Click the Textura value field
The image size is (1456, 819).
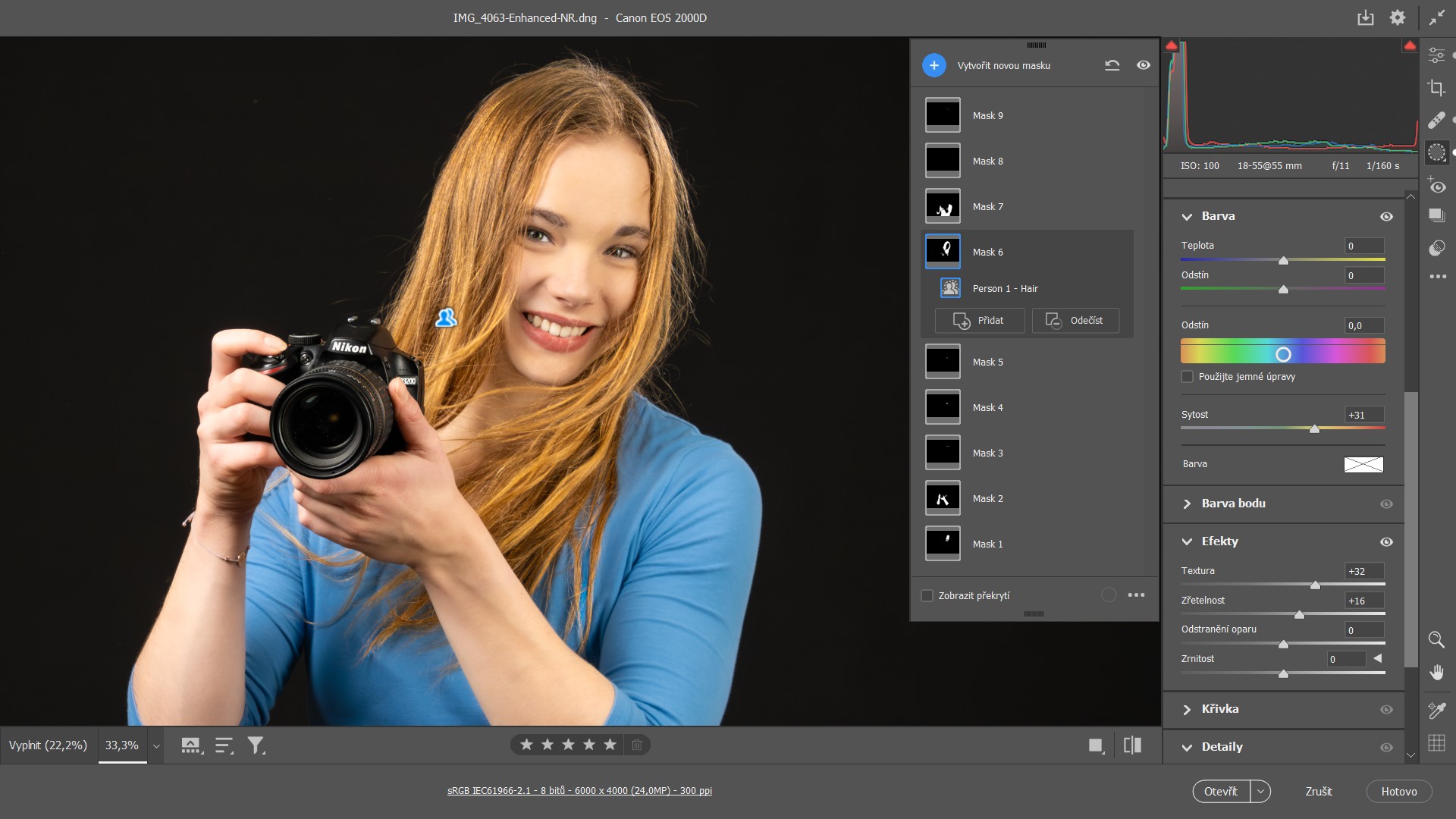pos(1364,572)
